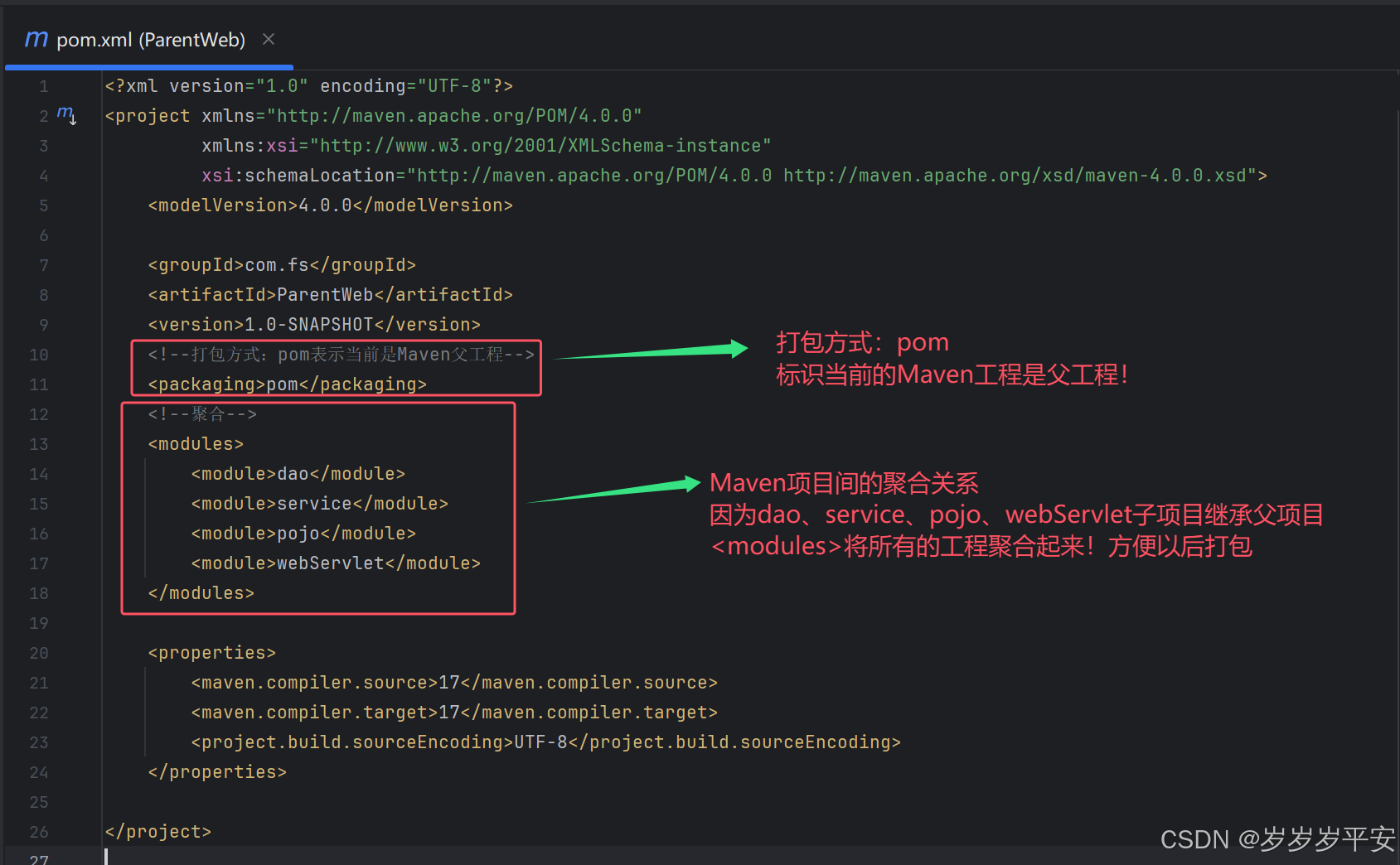Click the xmlns:xsi attribute line

[x=487, y=146]
